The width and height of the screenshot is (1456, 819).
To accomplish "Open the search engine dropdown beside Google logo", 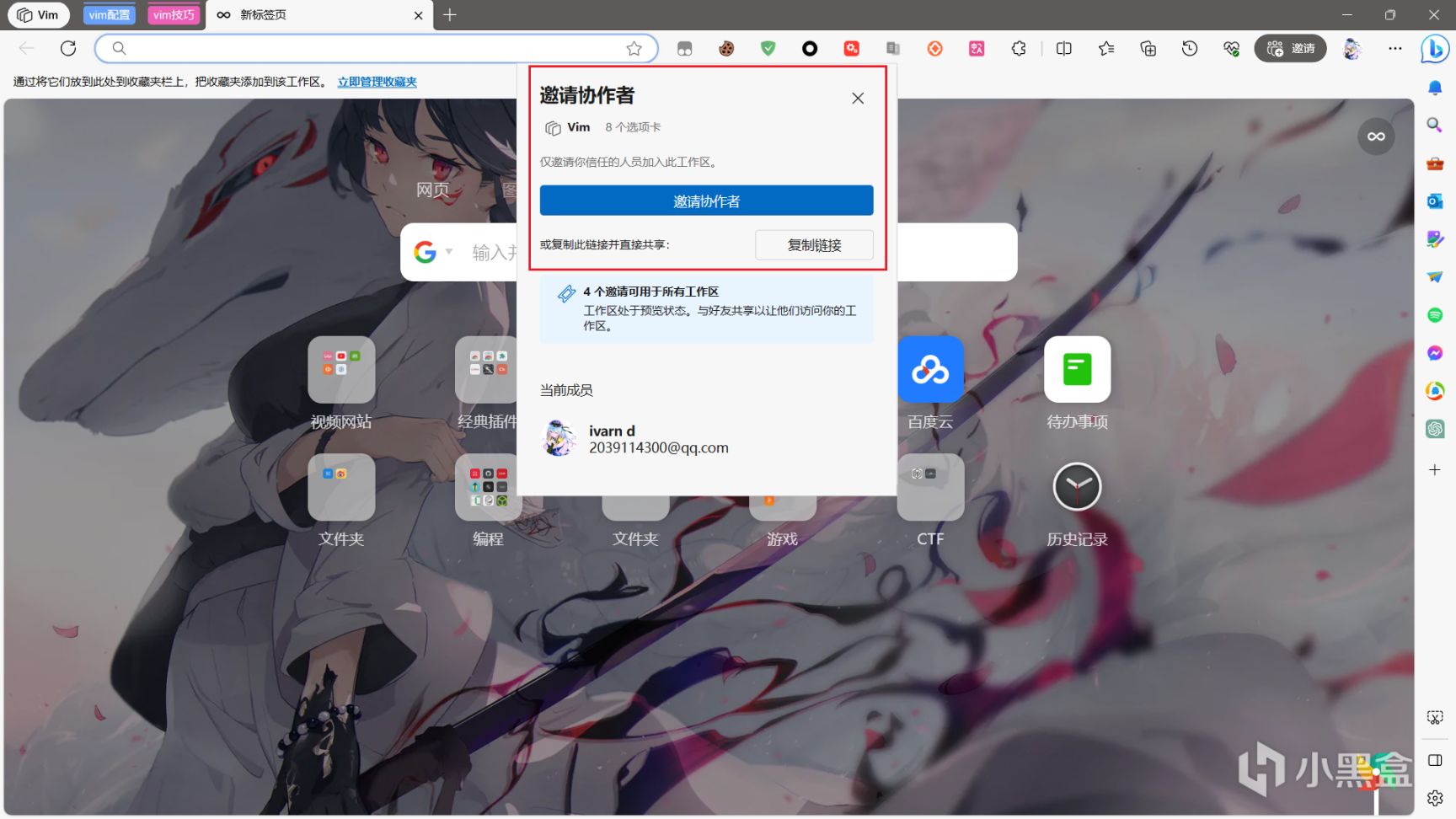I will pyautogui.click(x=449, y=252).
